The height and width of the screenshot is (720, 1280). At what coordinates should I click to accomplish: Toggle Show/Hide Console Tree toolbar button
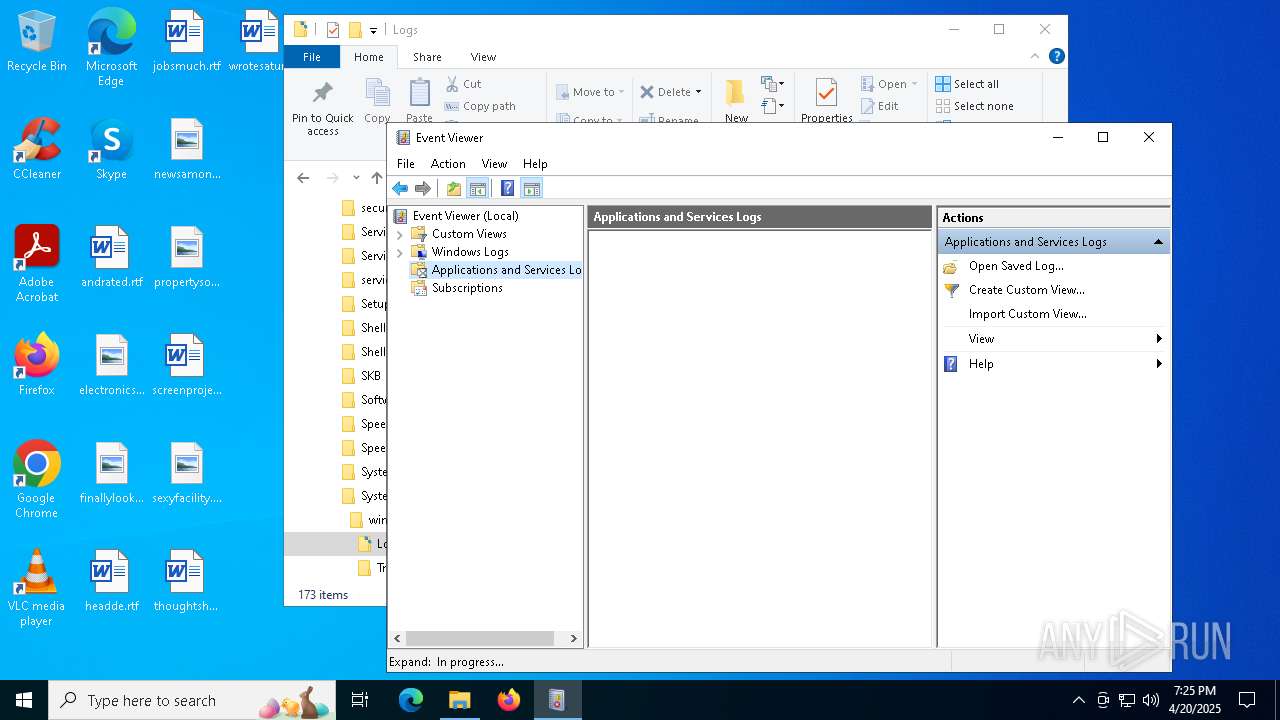[478, 188]
